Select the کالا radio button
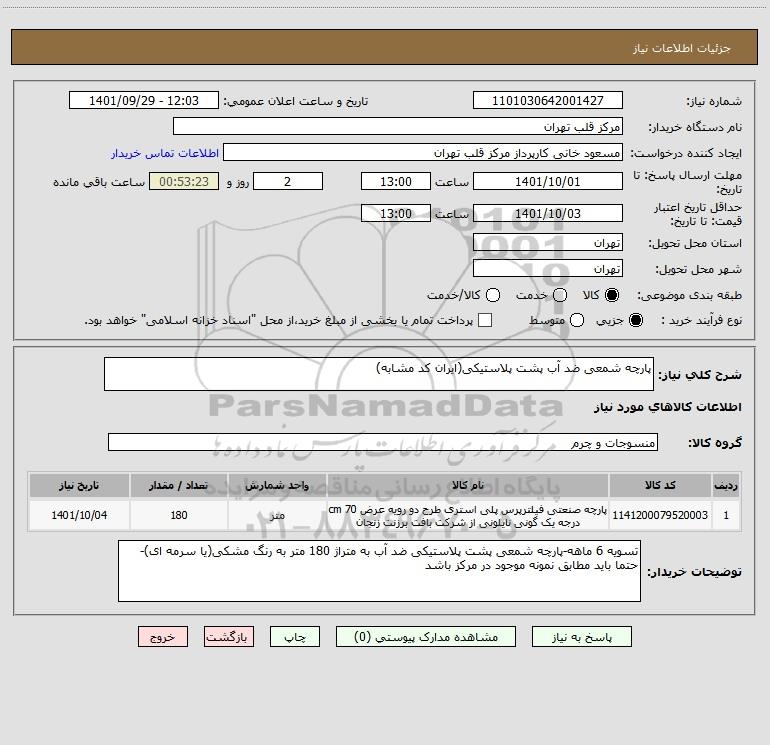 pyautogui.click(x=612, y=295)
